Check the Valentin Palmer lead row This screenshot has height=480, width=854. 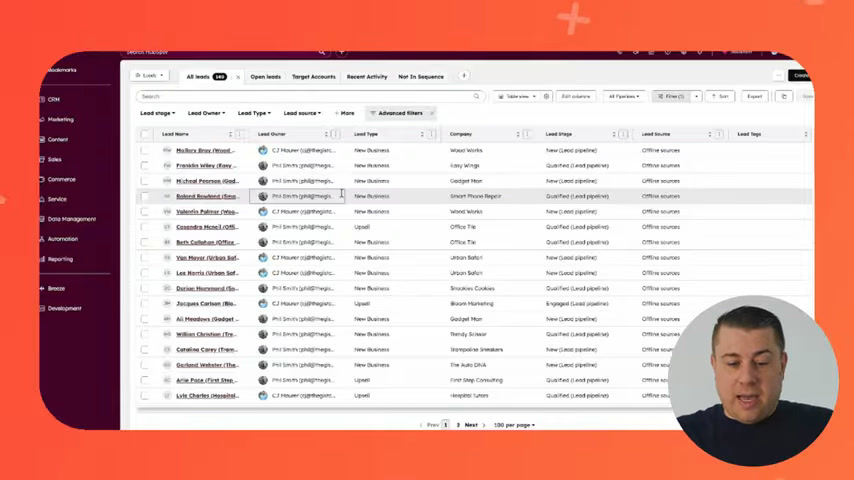[x=144, y=211]
